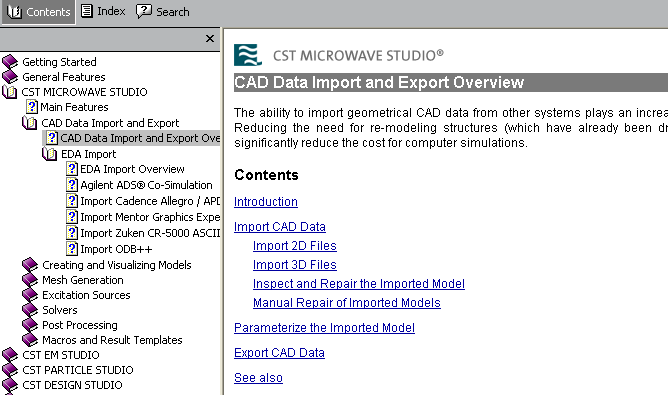Expand the Solvers book icon
This screenshot has height=395, width=668.
(30, 310)
